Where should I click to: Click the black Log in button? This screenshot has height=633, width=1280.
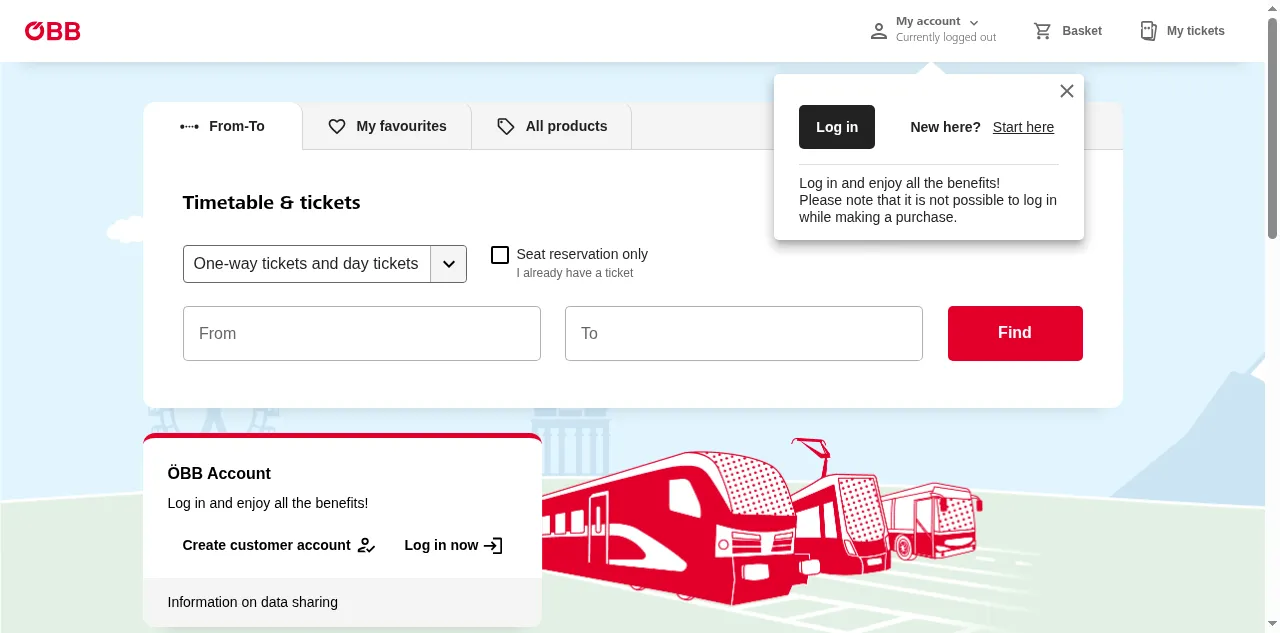pos(837,127)
